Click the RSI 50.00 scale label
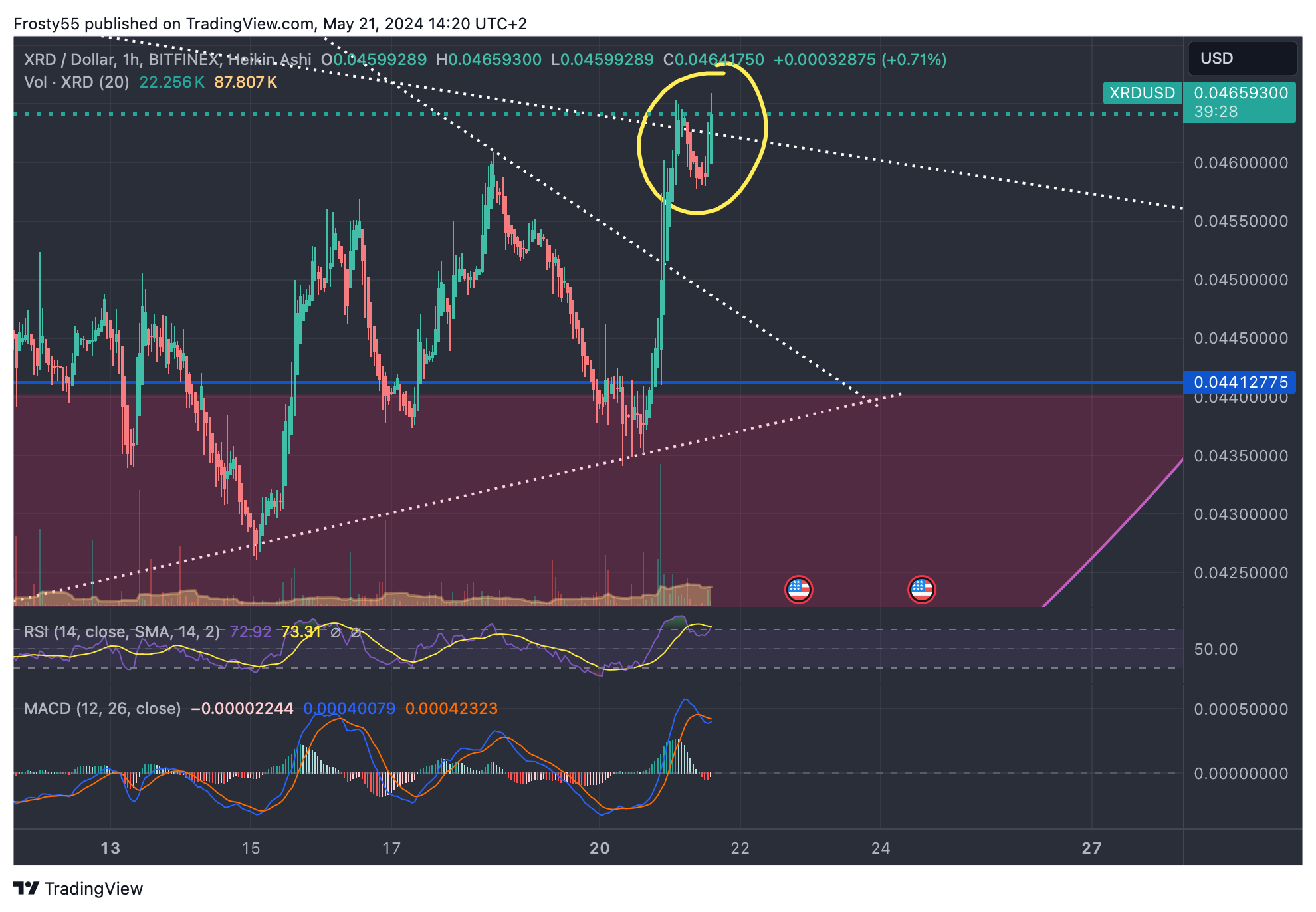The image size is (1316, 912). 1216,649
